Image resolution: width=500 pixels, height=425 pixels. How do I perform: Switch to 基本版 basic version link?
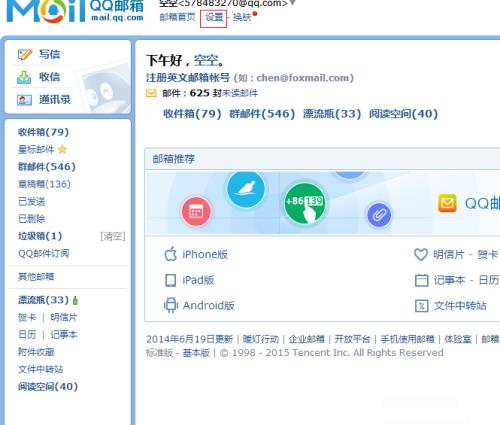(x=196, y=353)
